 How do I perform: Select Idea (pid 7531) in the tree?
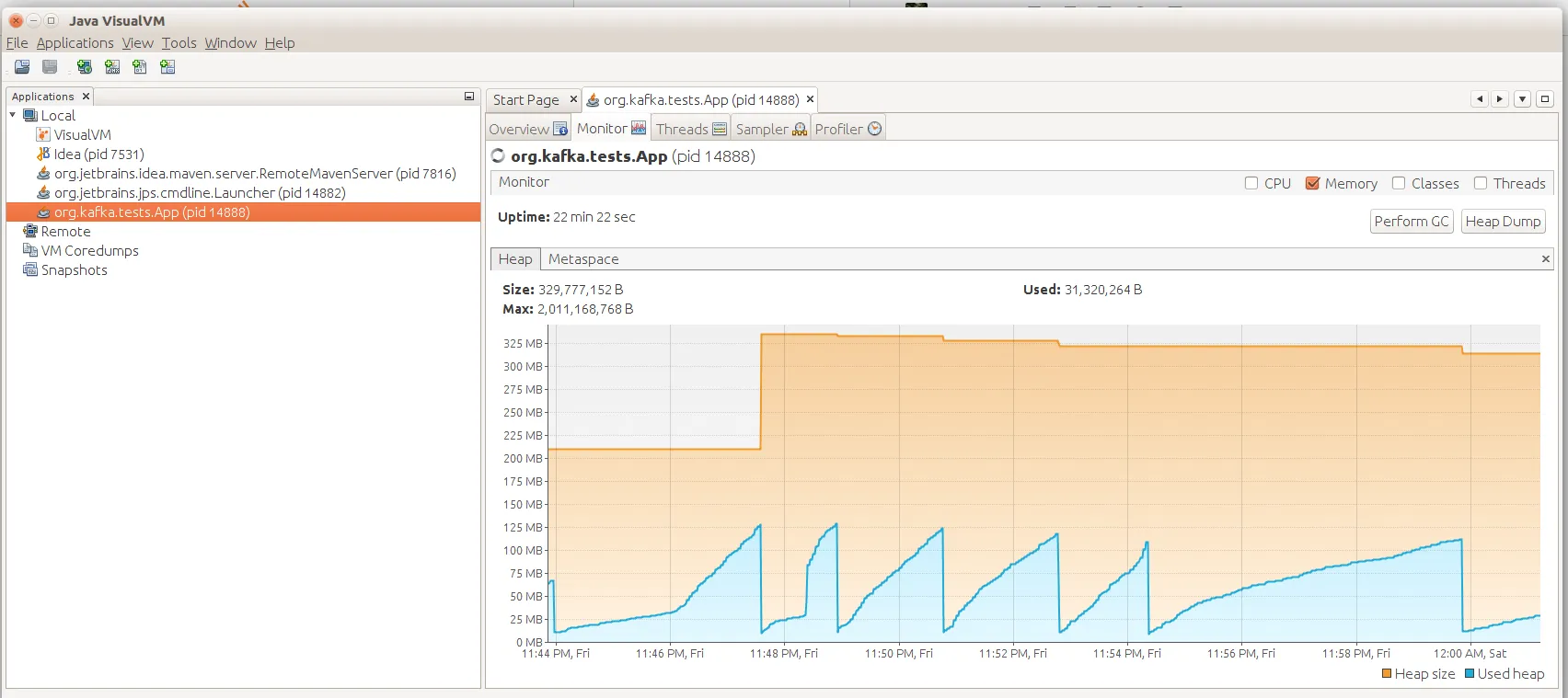(98, 154)
